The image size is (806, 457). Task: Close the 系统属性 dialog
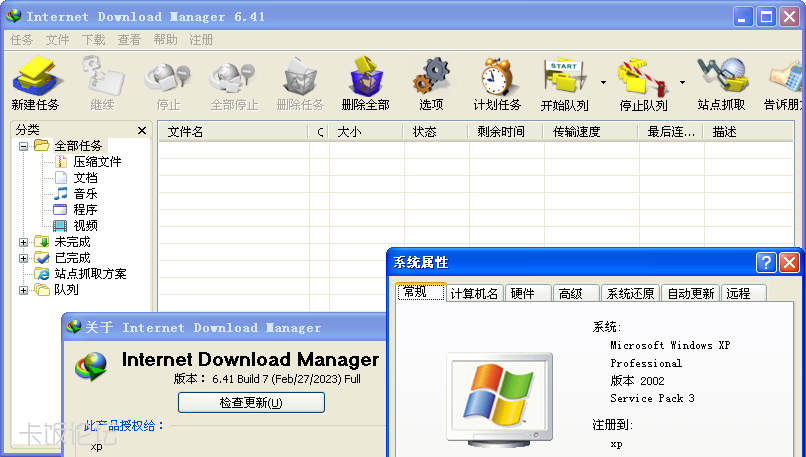(790, 263)
